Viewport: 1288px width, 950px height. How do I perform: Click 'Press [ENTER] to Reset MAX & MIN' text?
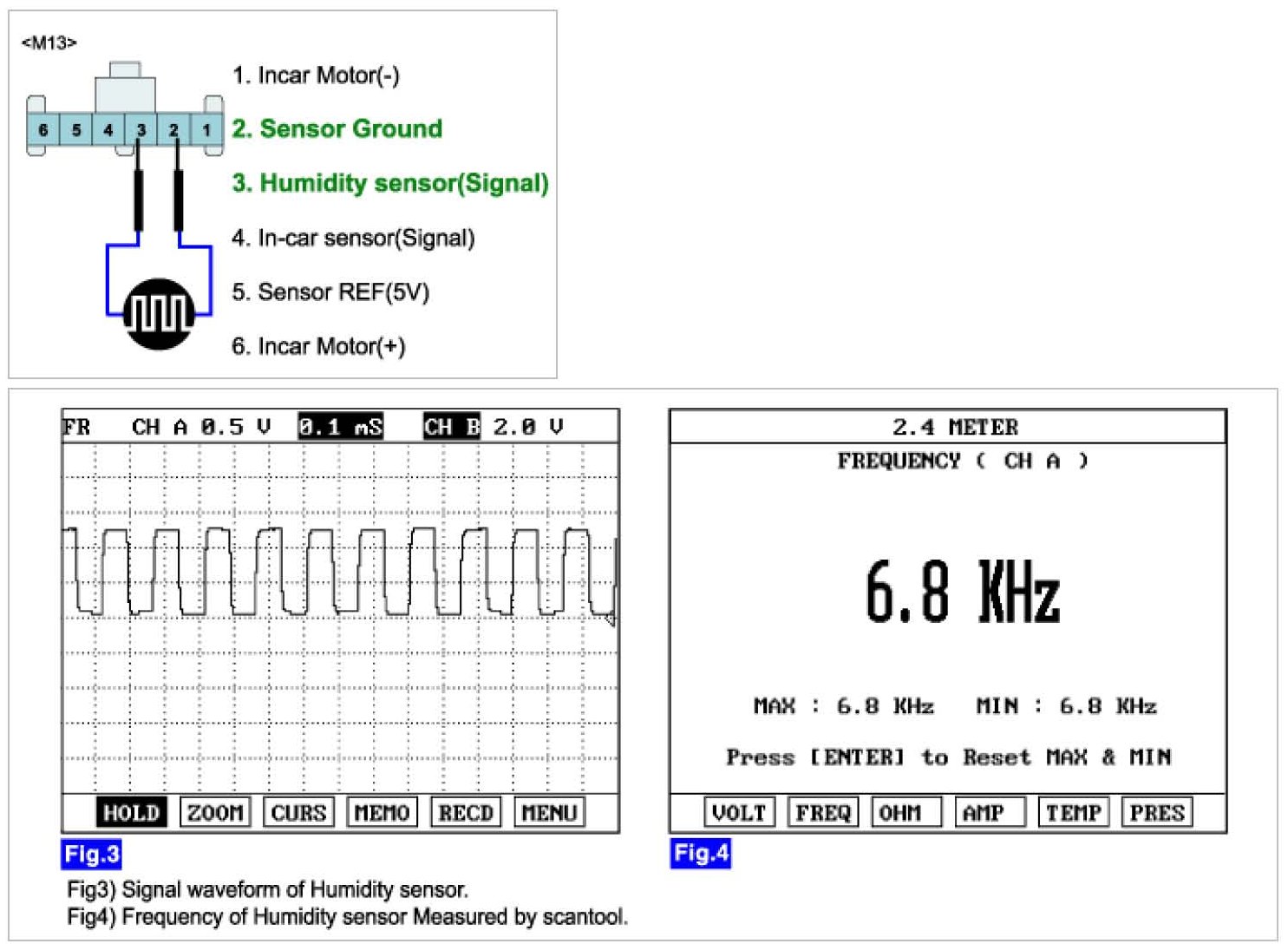tap(949, 757)
